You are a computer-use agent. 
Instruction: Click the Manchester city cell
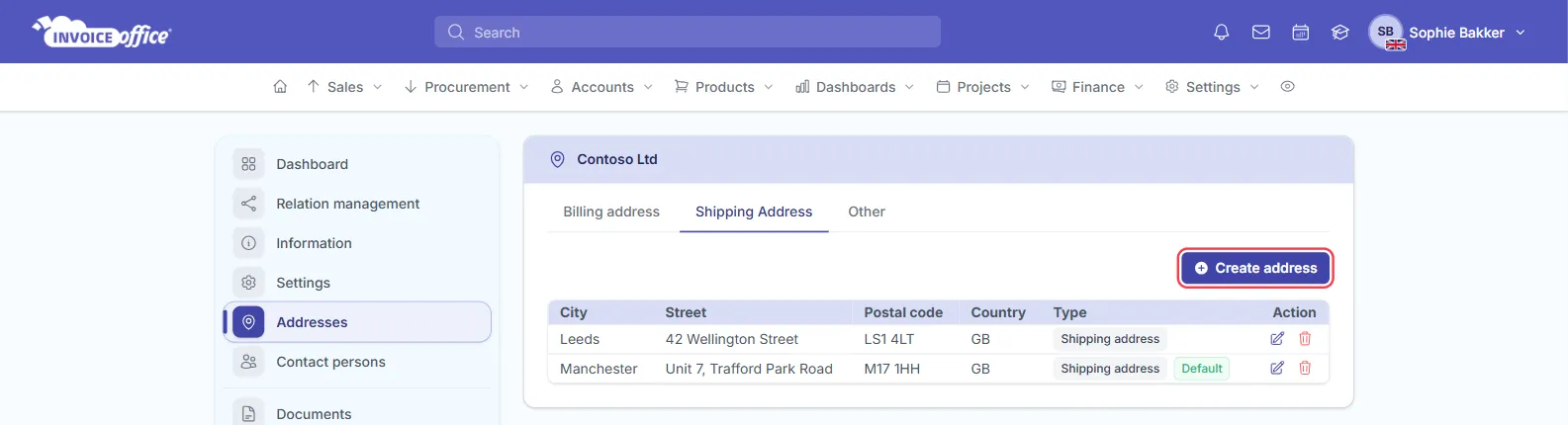(599, 369)
